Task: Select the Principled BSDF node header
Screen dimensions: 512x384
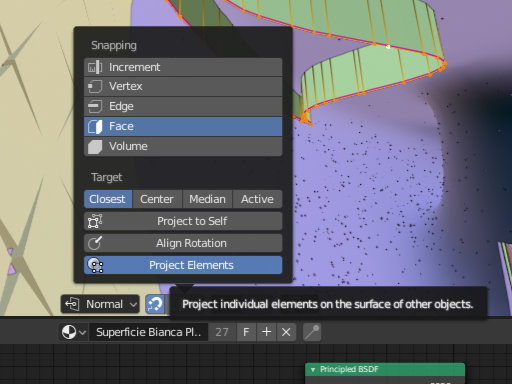Action: (385, 369)
